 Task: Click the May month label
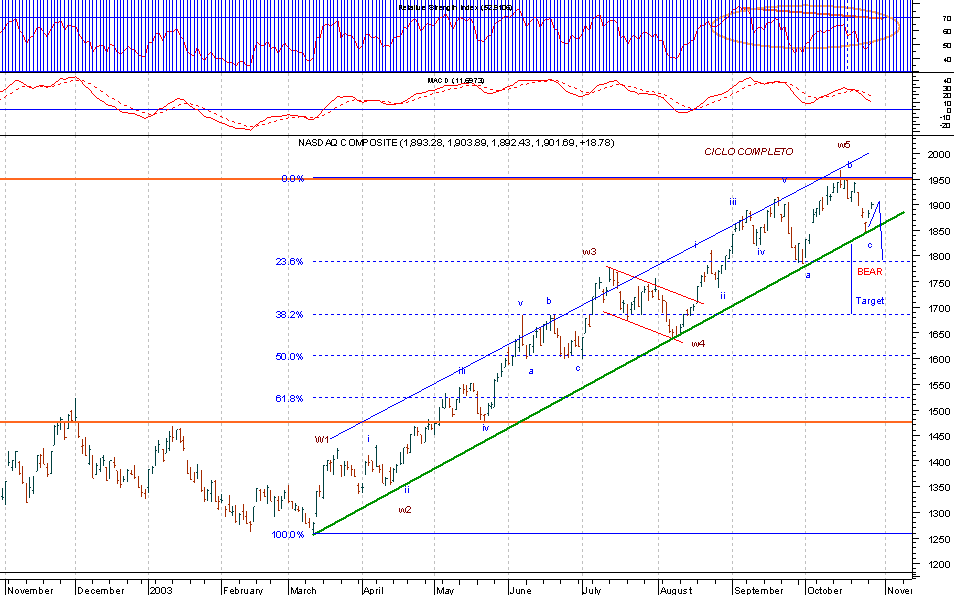pos(445,590)
